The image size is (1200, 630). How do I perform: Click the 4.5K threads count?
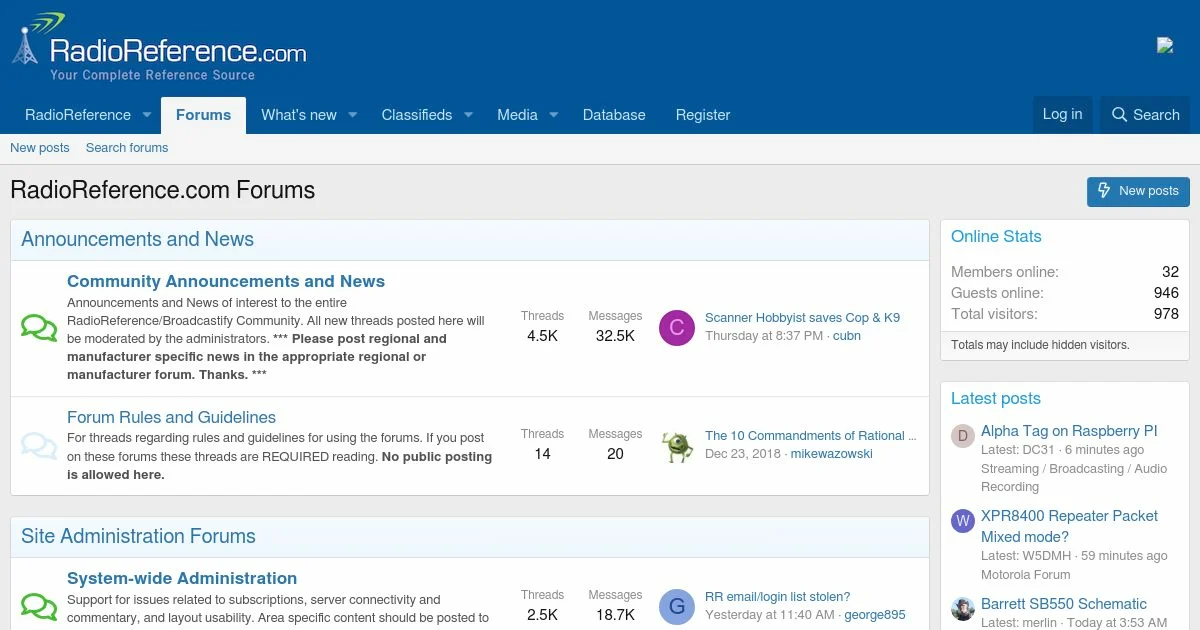coord(542,336)
